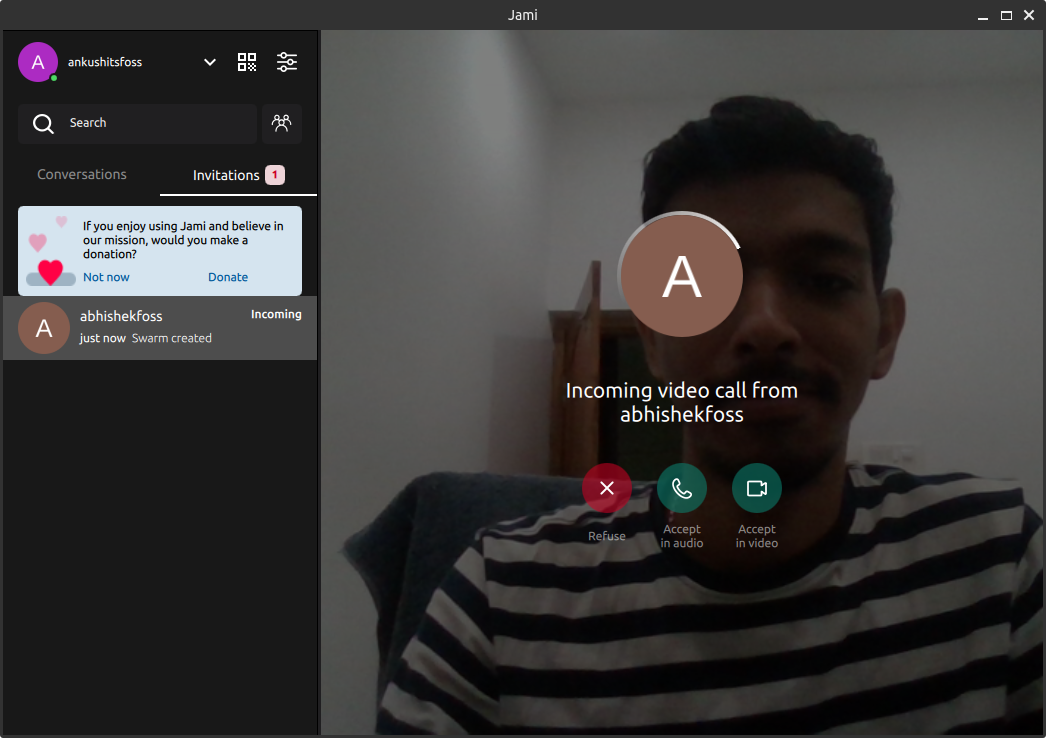Open the search magnifier icon
Image resolution: width=1046 pixels, height=738 pixels.
click(x=43, y=123)
